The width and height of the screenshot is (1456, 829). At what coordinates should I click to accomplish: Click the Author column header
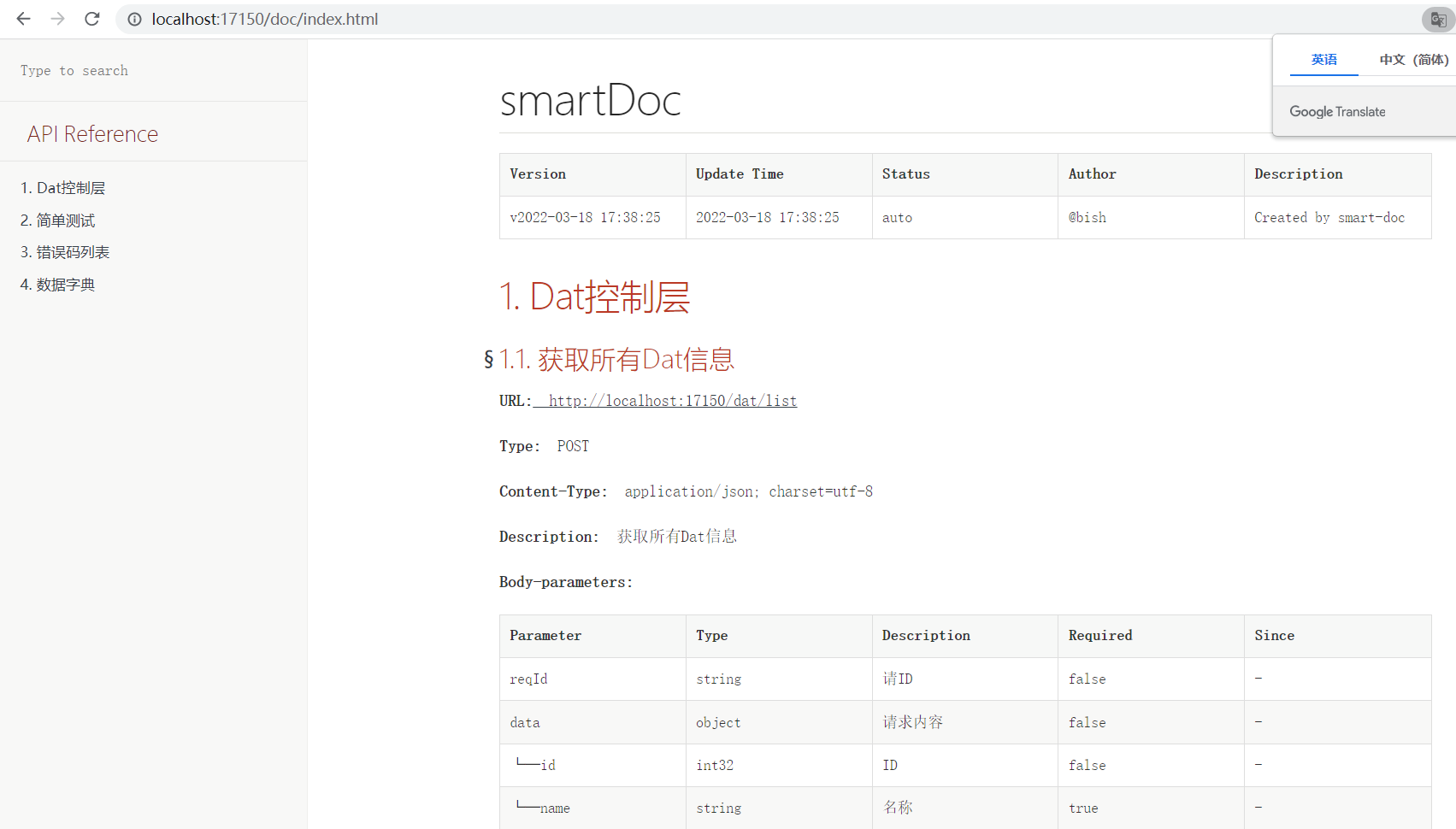click(x=1151, y=174)
